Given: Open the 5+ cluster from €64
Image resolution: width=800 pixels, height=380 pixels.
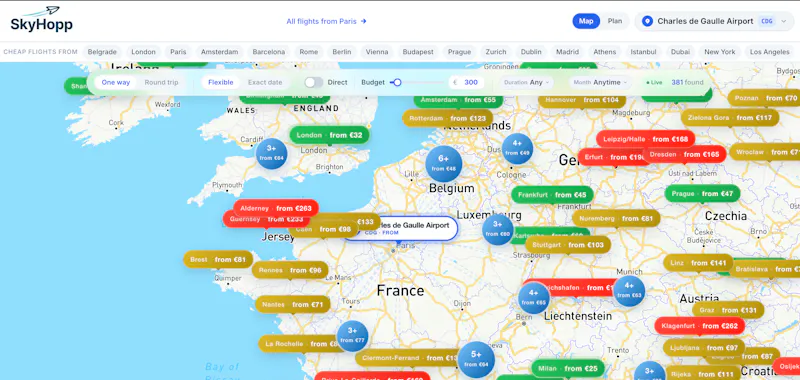Looking at the screenshot, I should (476, 360).
